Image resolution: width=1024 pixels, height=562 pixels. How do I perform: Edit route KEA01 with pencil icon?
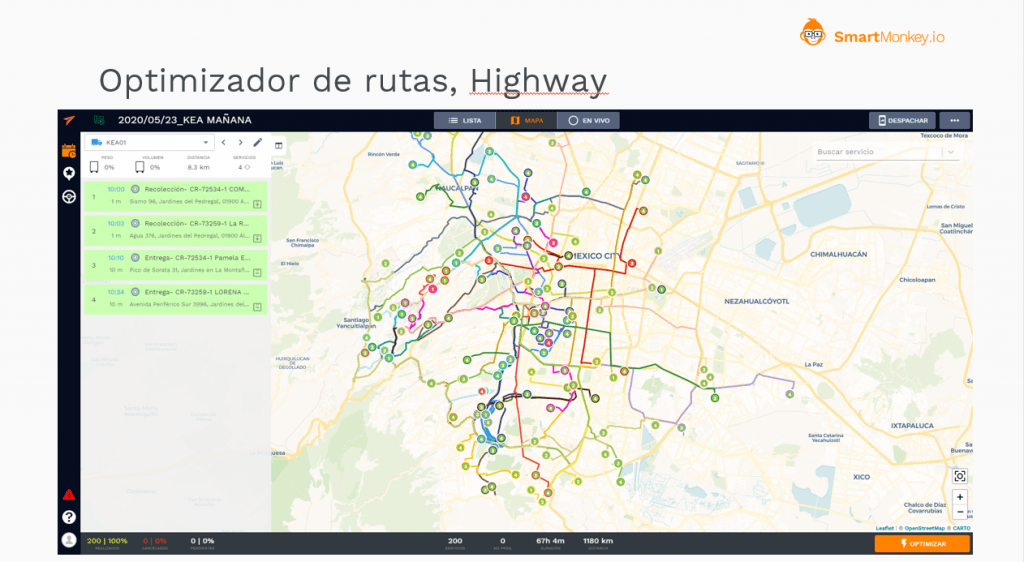(x=258, y=142)
